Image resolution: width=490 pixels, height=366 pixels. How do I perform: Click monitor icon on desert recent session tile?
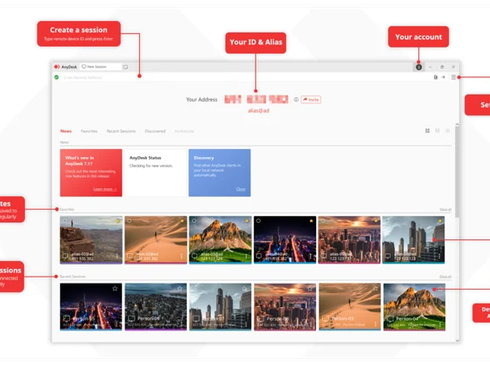pyautogui.click(x=325, y=319)
